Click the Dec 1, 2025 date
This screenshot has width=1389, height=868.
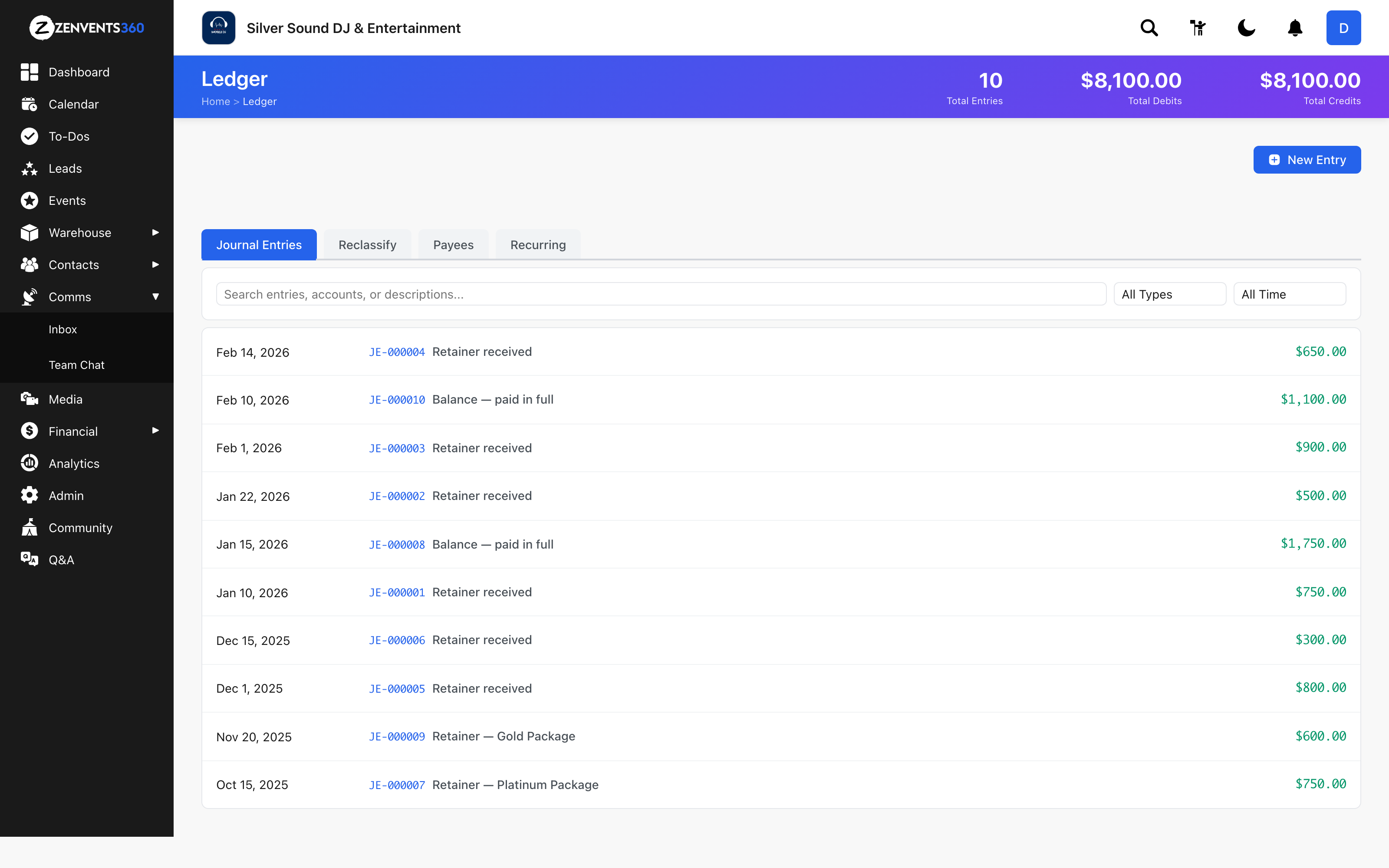[x=249, y=688]
